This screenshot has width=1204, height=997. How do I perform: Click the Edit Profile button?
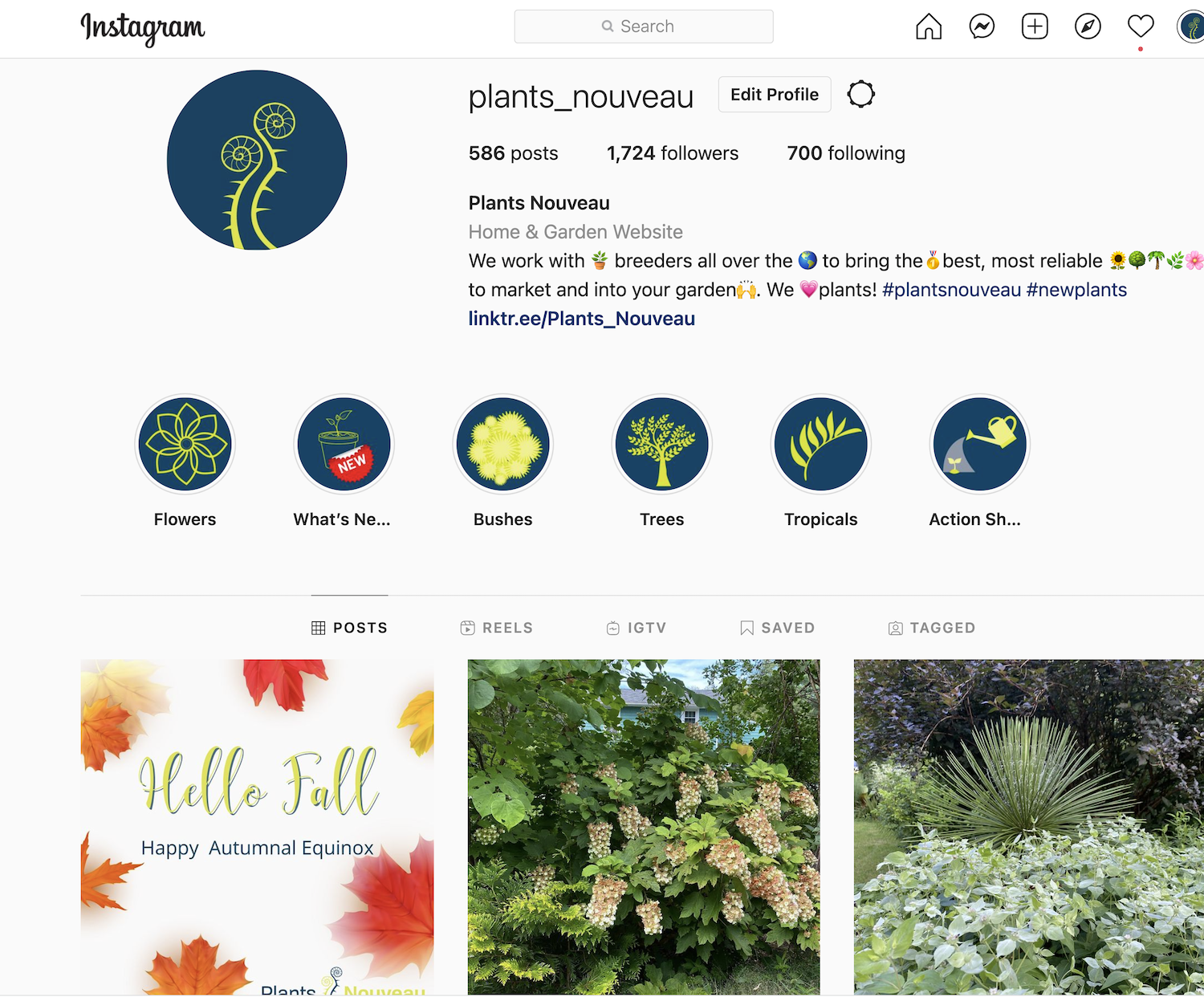pyautogui.click(x=775, y=95)
